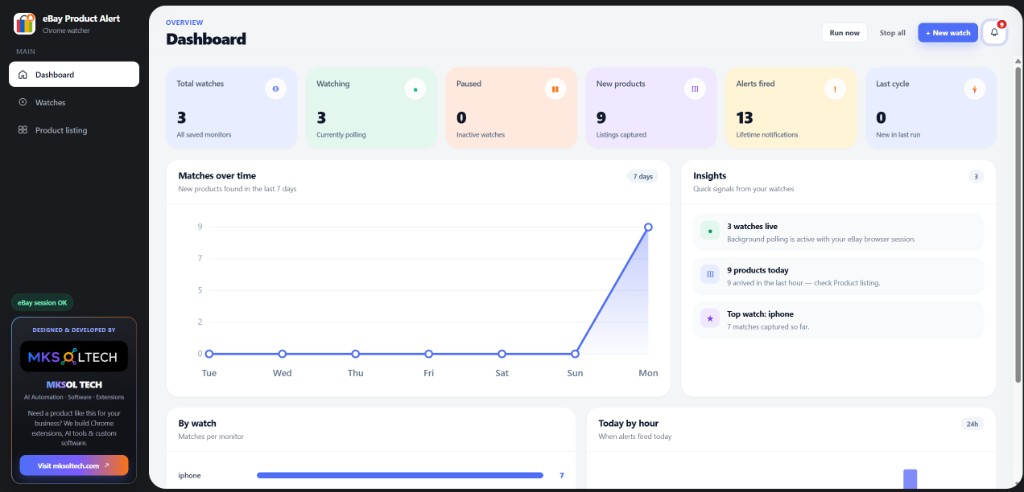The width and height of the screenshot is (1024, 492).
Task: Click the 'Today by hour' heading
Action: pyautogui.click(x=628, y=423)
